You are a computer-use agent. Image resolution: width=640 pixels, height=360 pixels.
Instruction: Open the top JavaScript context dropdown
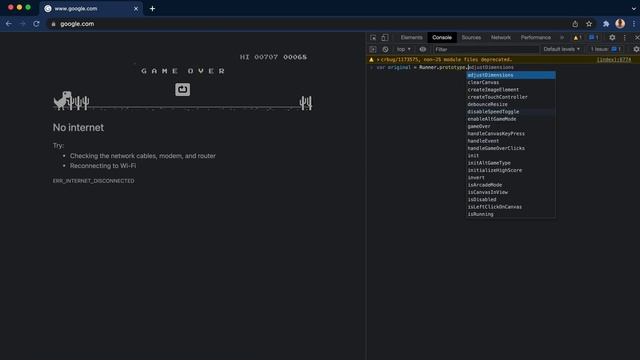point(404,49)
